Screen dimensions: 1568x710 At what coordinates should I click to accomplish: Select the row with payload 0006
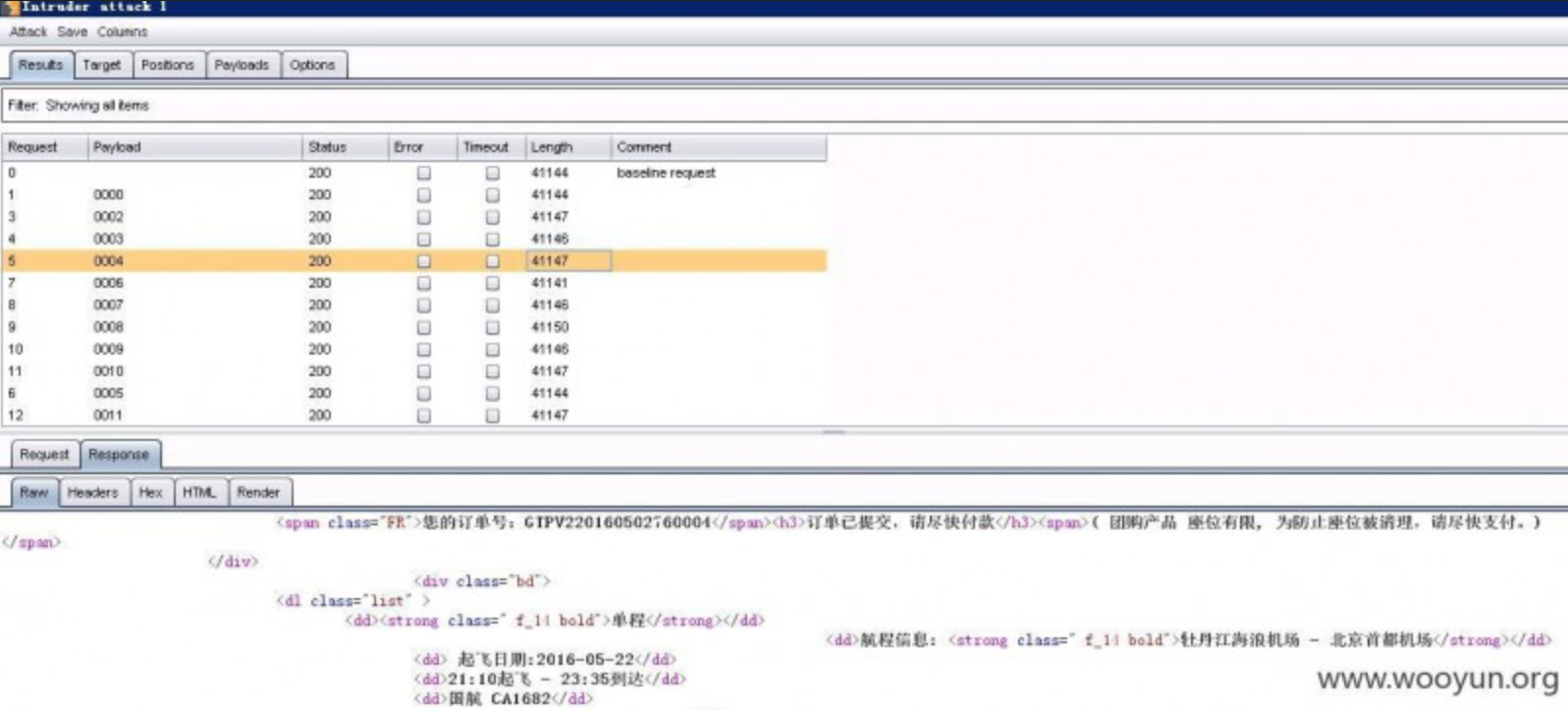click(414, 283)
